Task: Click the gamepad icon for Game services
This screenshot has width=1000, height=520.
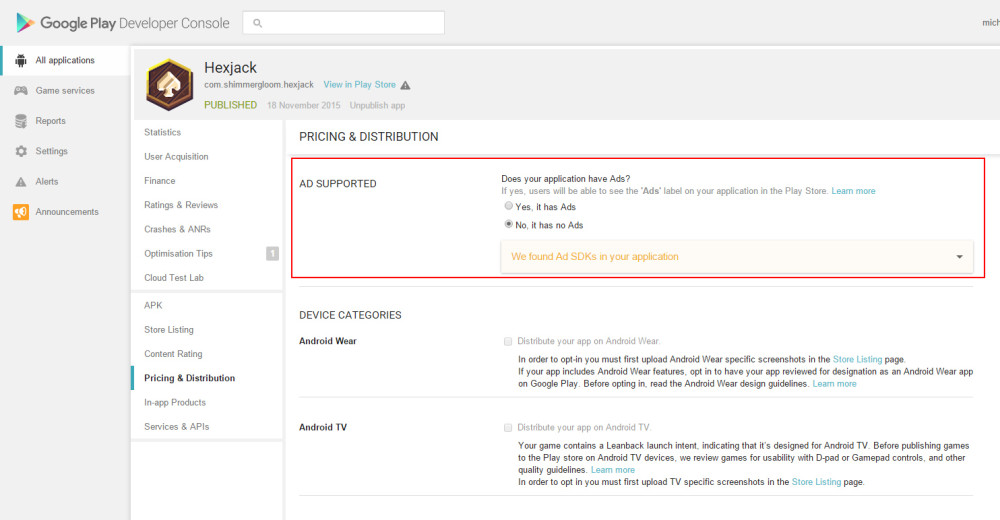Action: click(21, 91)
